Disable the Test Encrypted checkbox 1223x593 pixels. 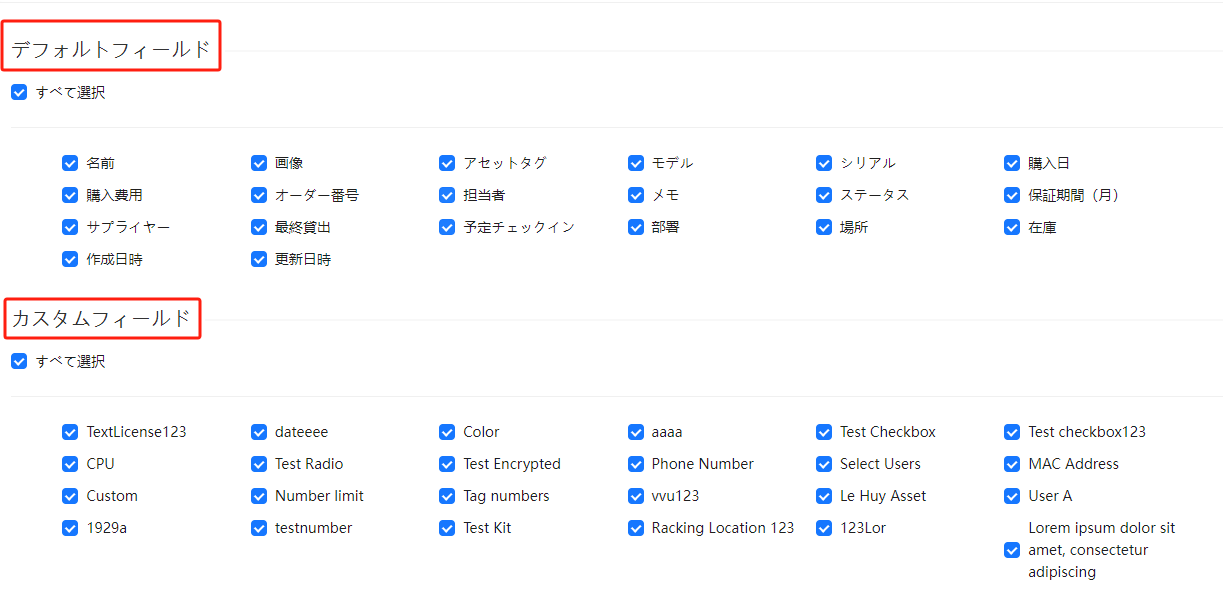[447, 464]
